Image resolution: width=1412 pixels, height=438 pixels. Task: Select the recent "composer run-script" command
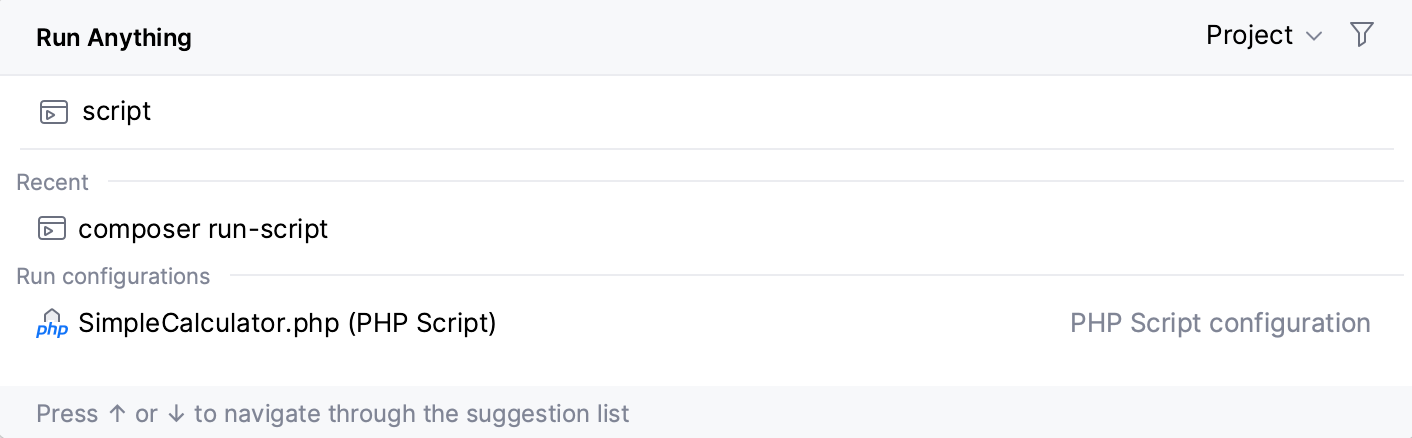coord(203,229)
